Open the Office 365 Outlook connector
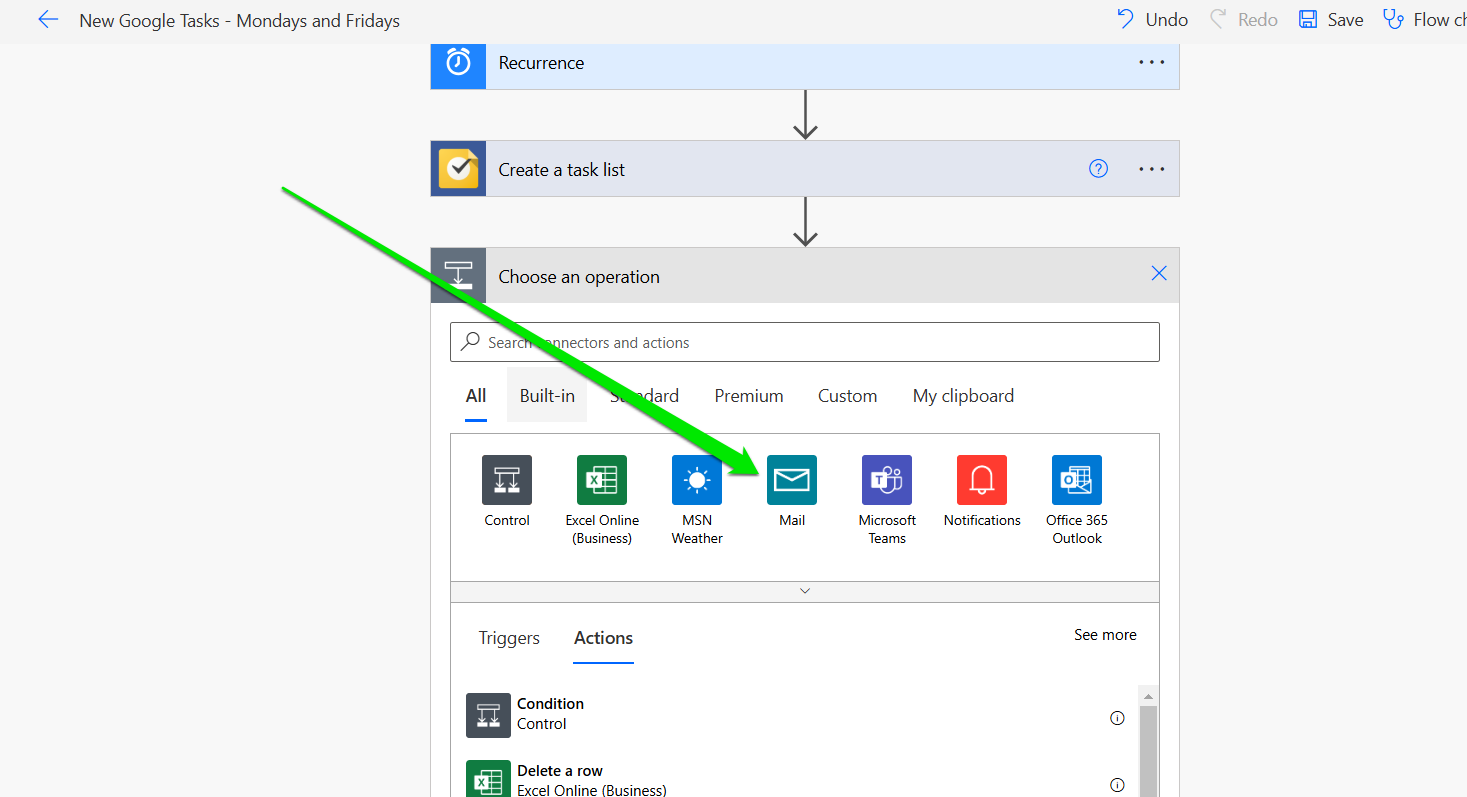This screenshot has height=797, width=1467. (1076, 480)
